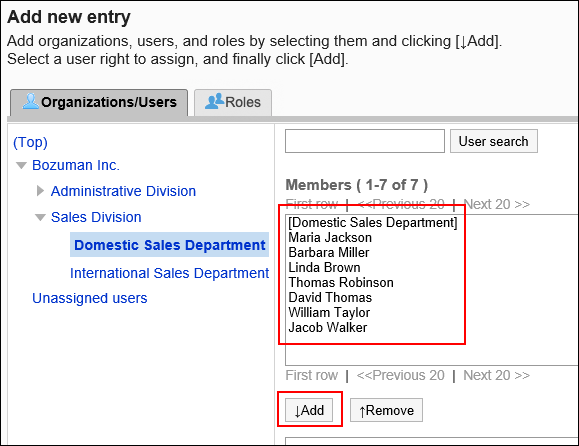Select William Taylor in members list
The image size is (579, 446).
click(x=329, y=312)
